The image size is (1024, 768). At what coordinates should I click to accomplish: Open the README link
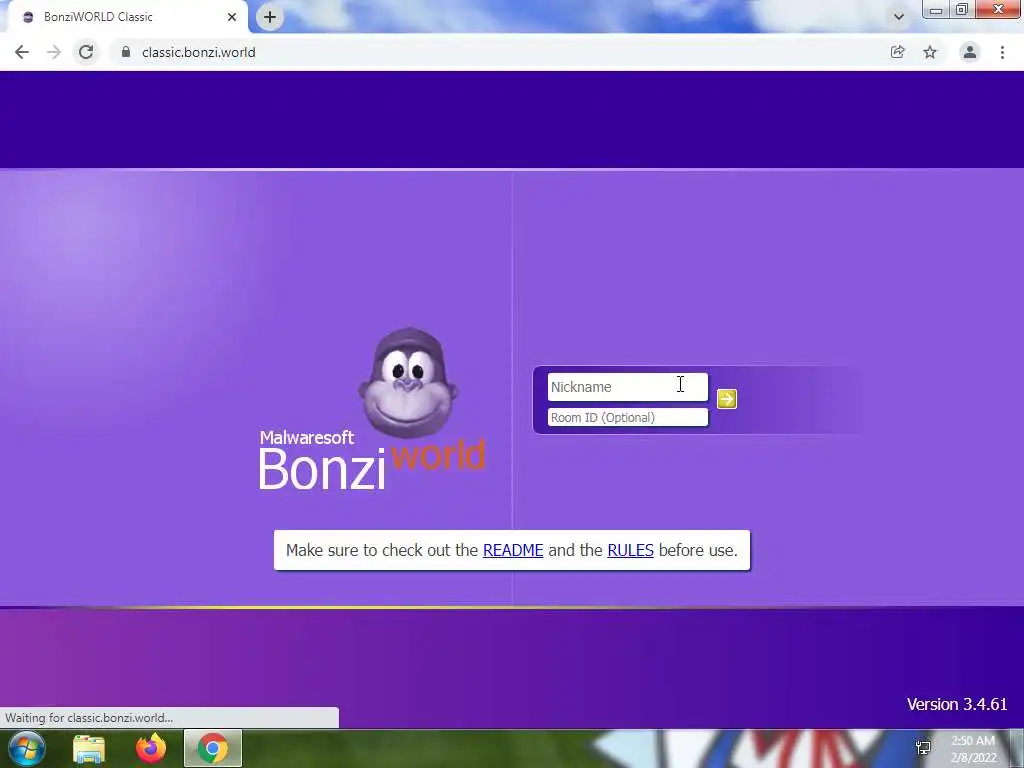(x=513, y=550)
